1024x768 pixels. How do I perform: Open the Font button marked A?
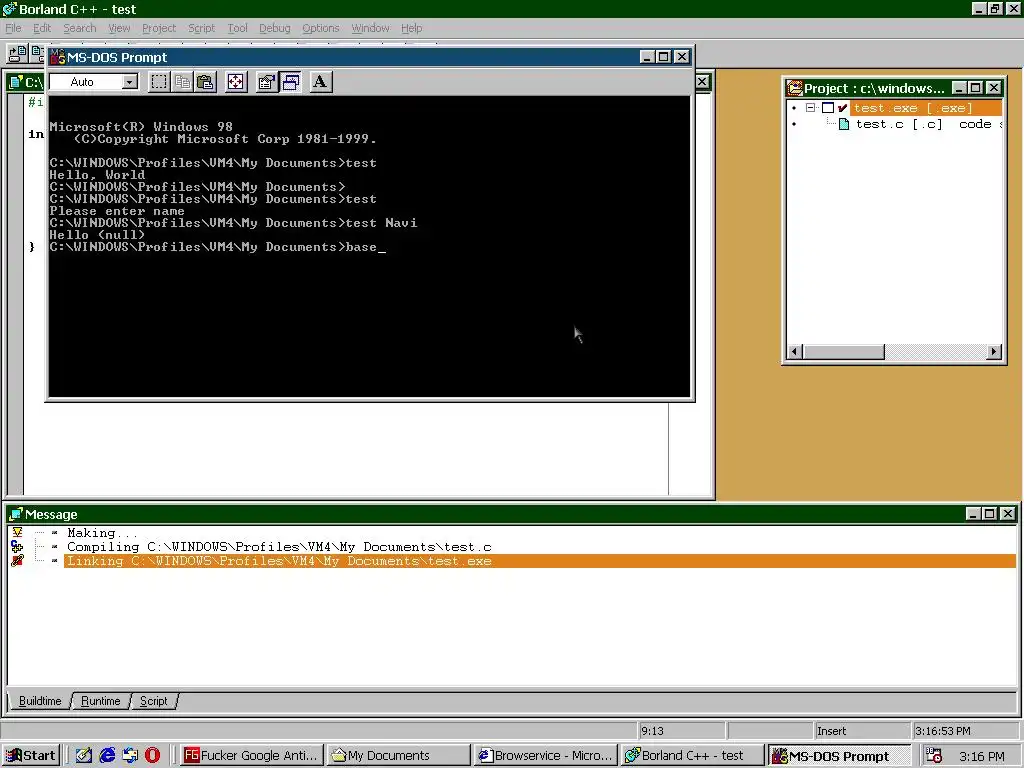[320, 82]
